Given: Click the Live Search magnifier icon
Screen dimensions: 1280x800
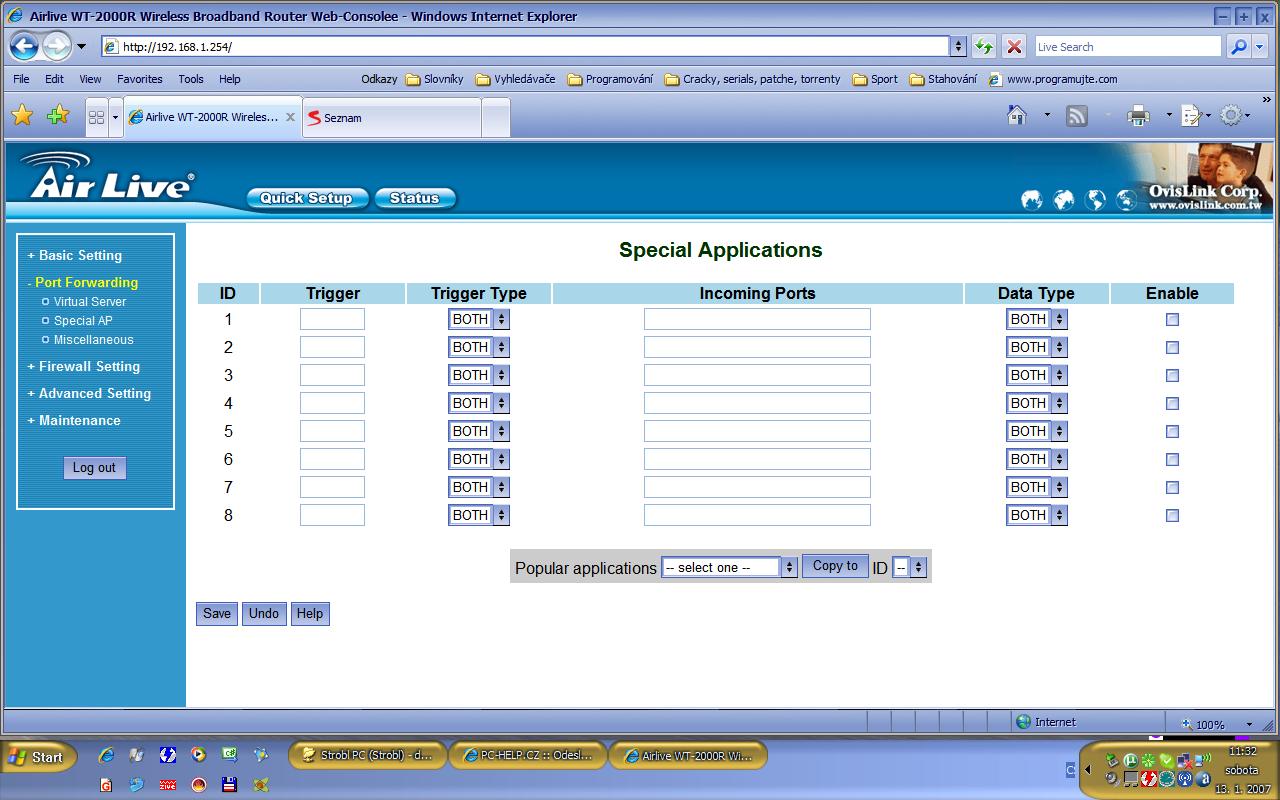Looking at the screenshot, I should tap(1238, 46).
